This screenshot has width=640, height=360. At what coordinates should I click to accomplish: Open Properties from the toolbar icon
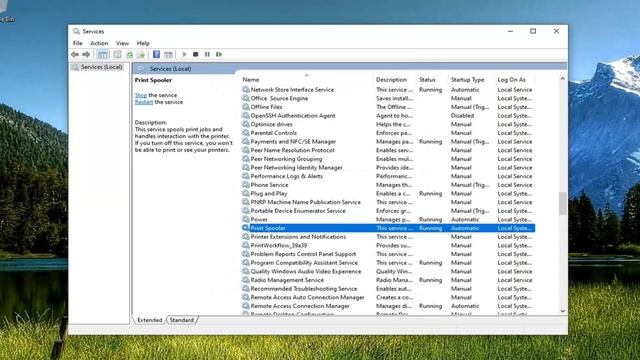[x=117, y=54]
